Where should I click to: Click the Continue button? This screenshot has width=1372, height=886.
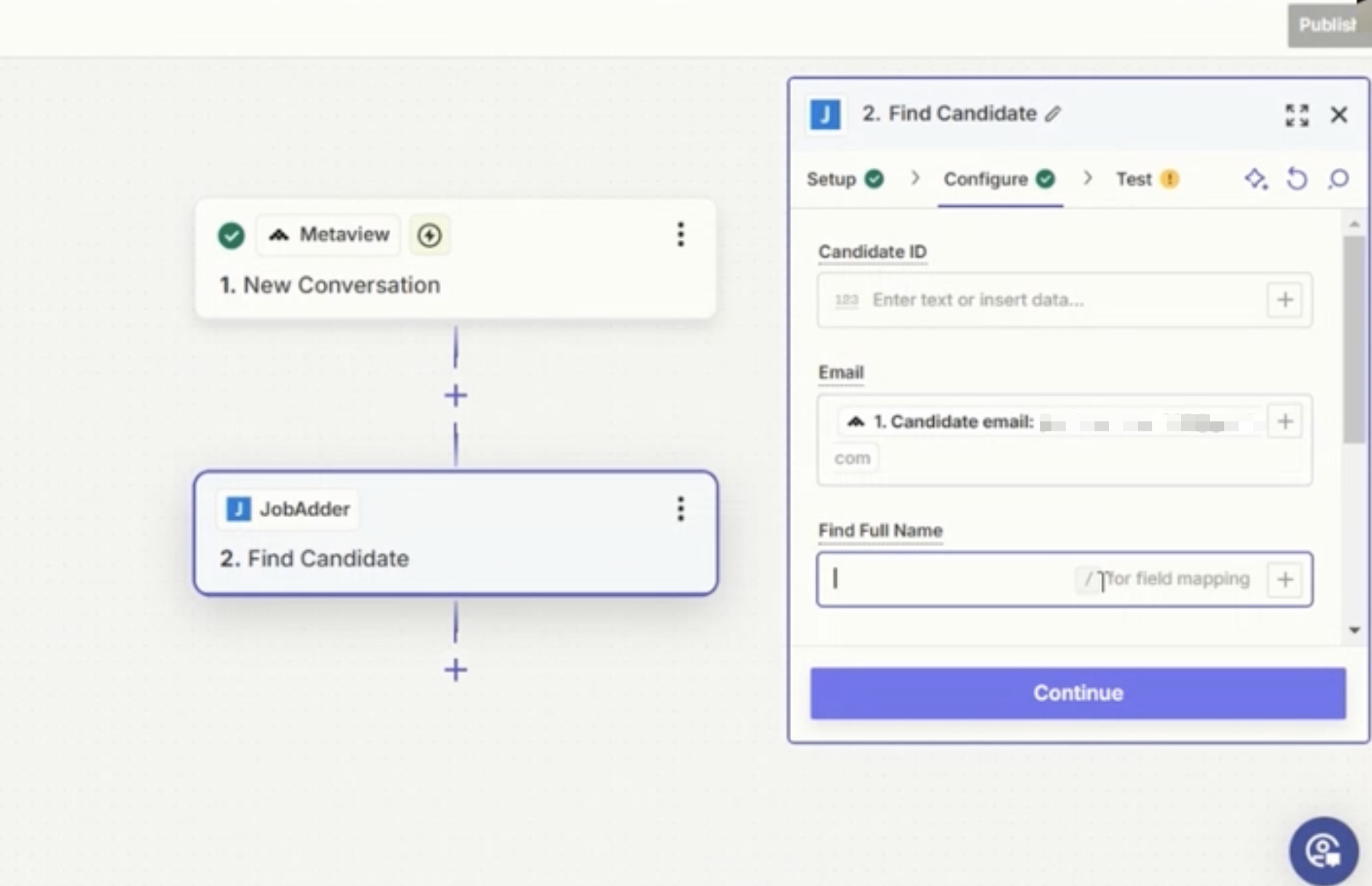(1077, 693)
